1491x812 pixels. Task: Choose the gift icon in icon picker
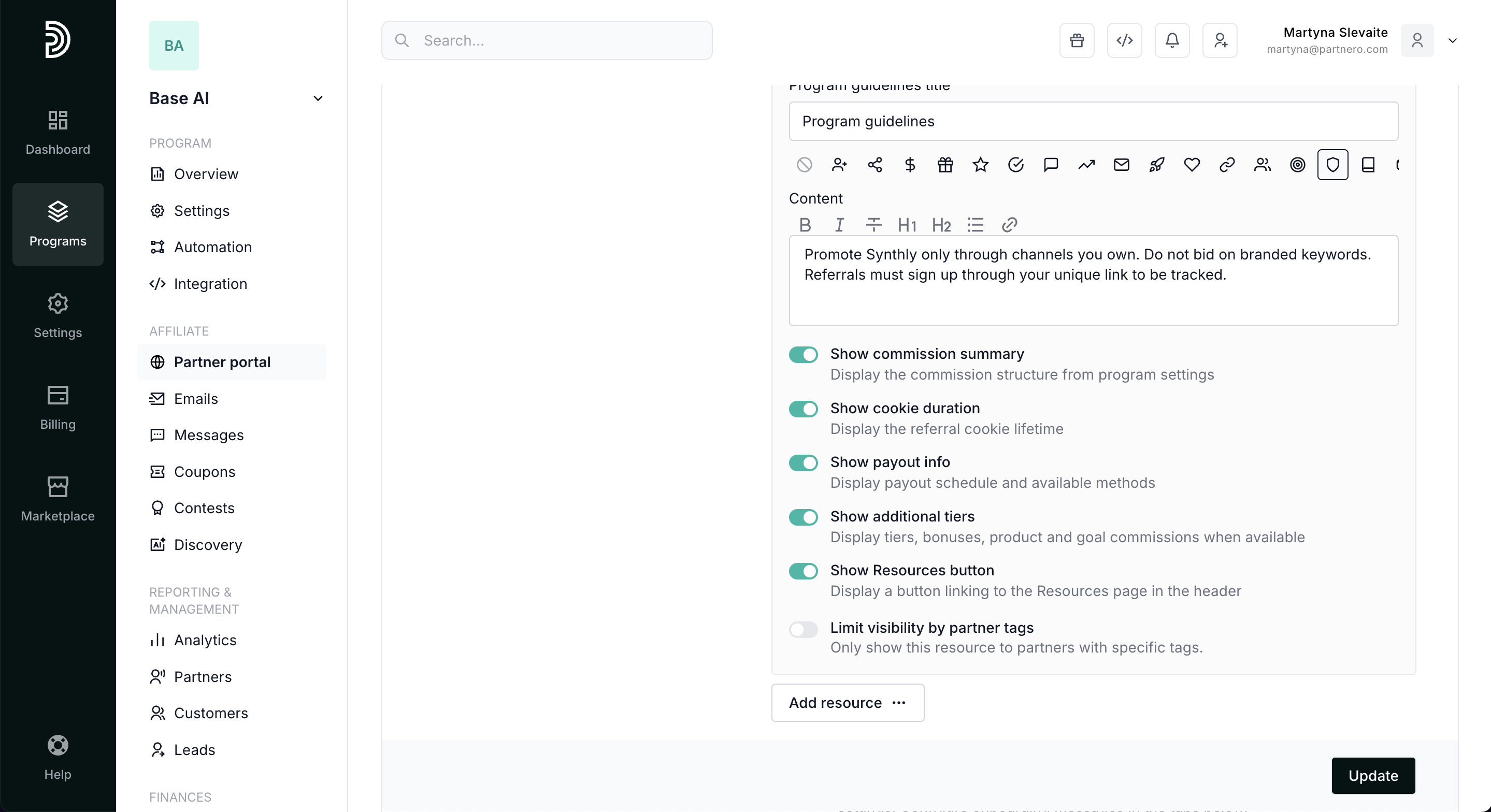coord(945,165)
